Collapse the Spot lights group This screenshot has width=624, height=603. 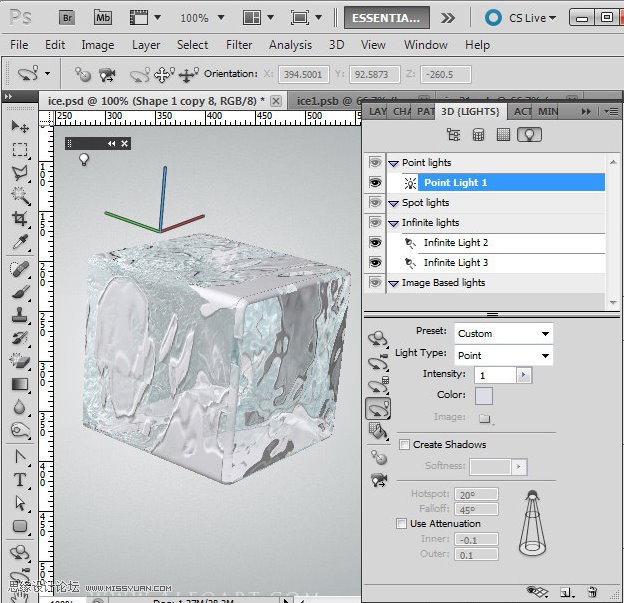[x=394, y=203]
